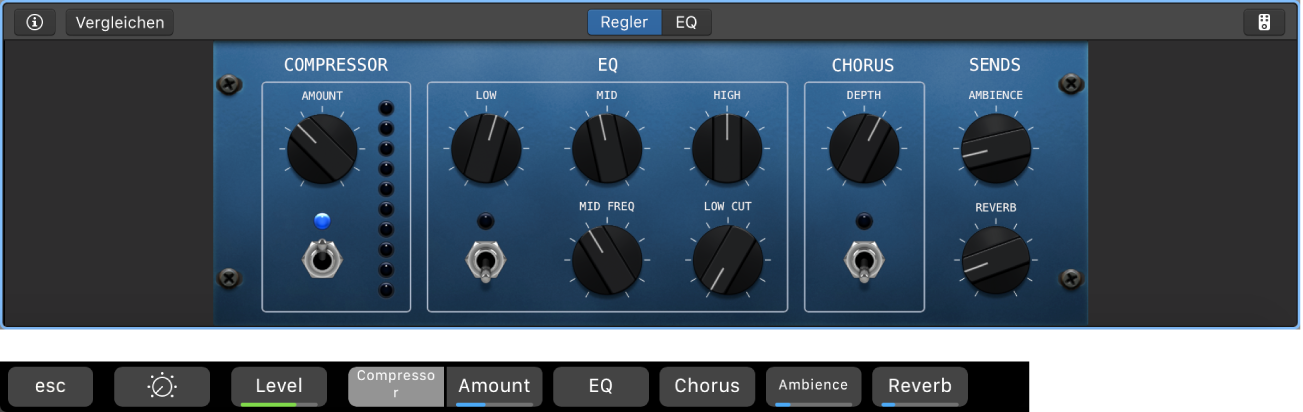
Task: Toggle the EQ on/off switch
Action: tap(485, 261)
